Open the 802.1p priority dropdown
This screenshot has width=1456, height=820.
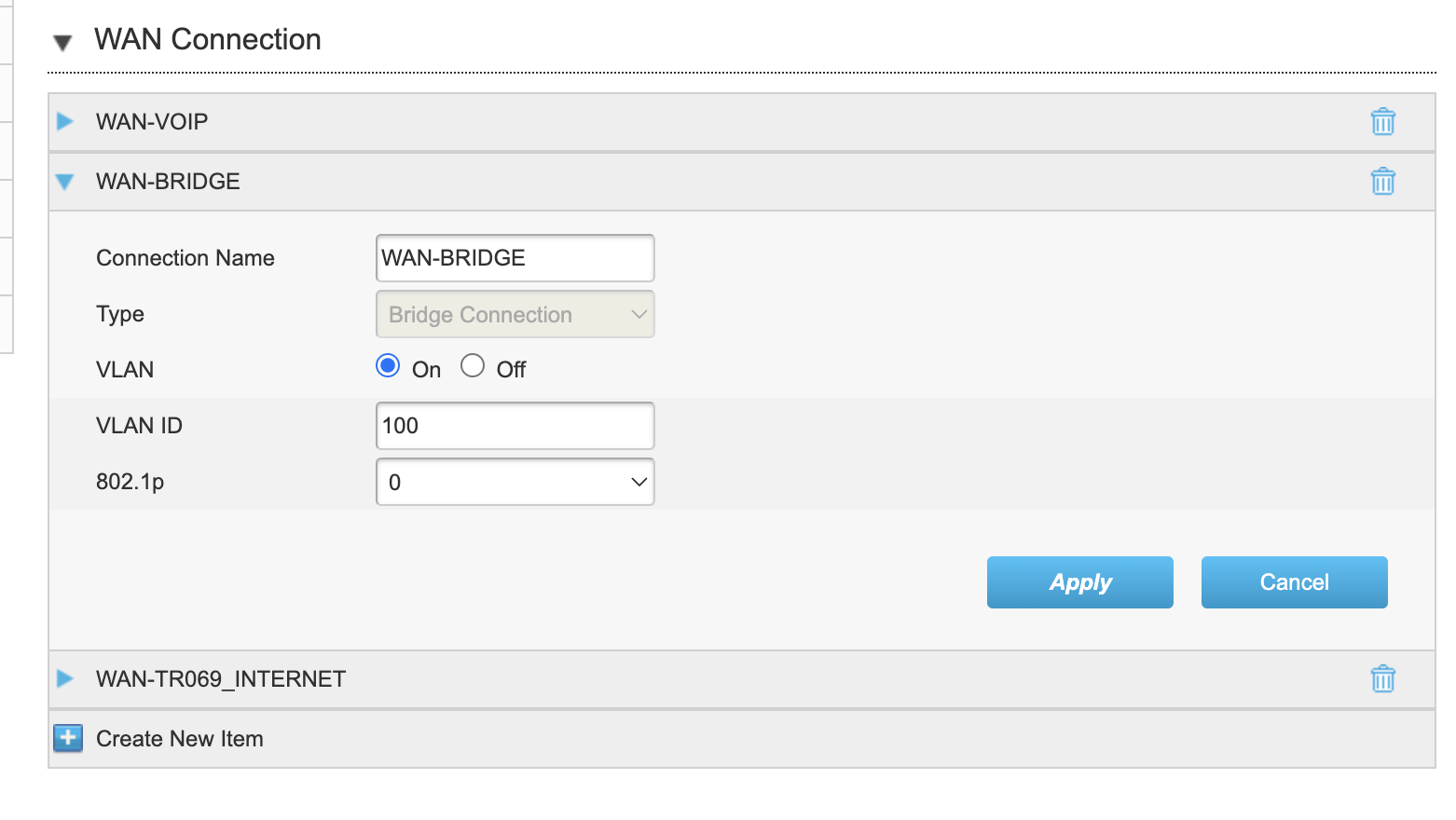(x=515, y=482)
